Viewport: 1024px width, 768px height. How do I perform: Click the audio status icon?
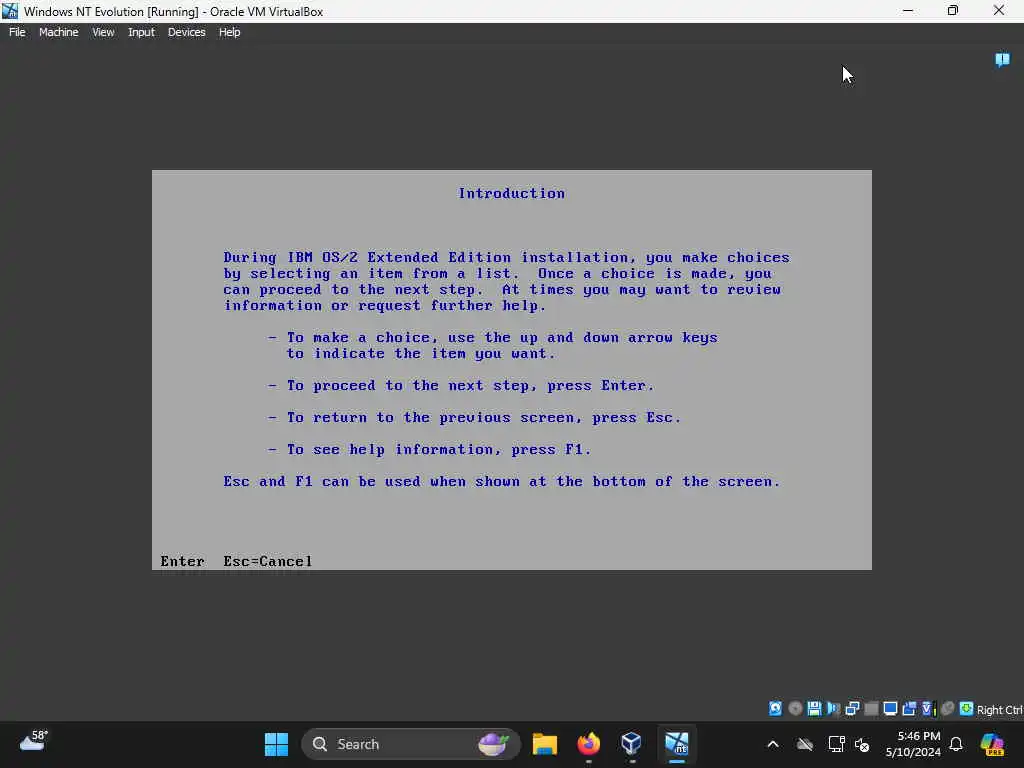click(x=833, y=709)
